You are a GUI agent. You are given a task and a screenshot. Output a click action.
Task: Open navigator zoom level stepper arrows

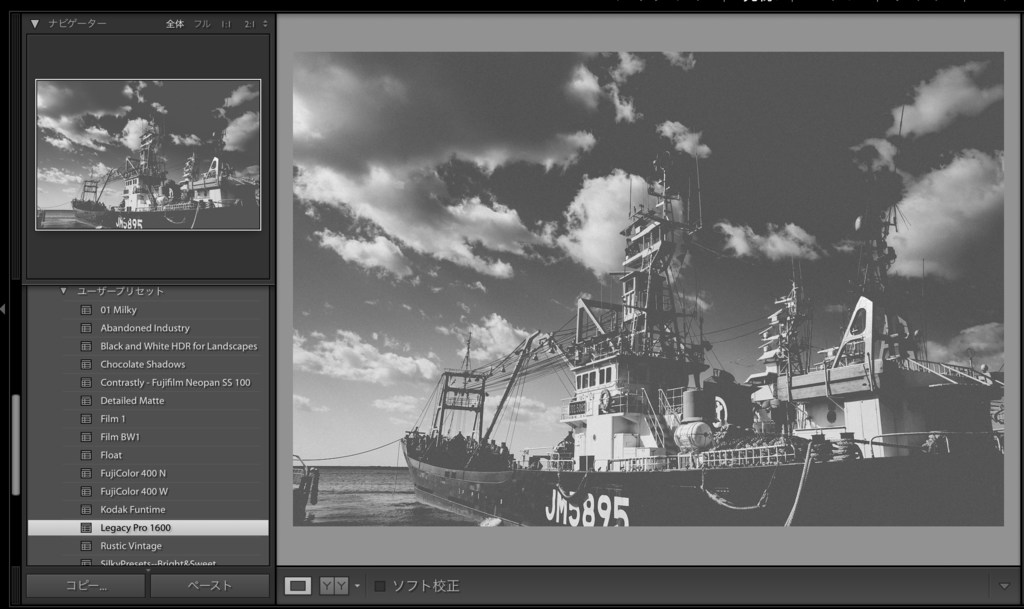pyautogui.click(x=265, y=24)
